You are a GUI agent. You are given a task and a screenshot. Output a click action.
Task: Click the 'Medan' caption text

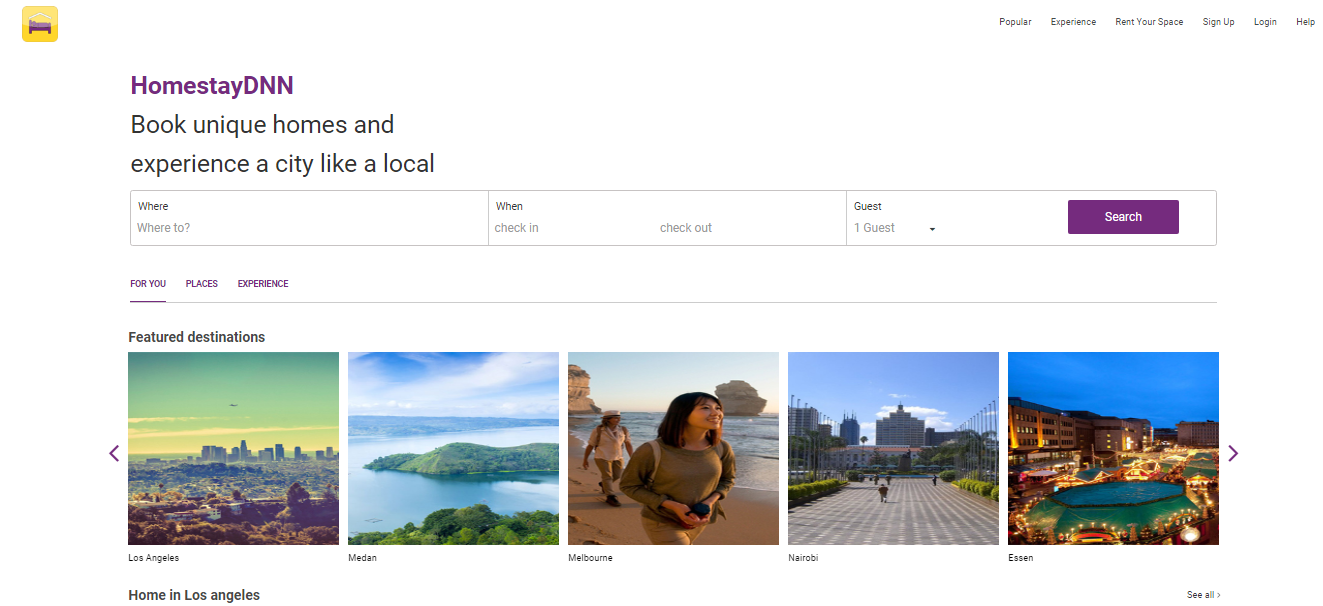[363, 558]
